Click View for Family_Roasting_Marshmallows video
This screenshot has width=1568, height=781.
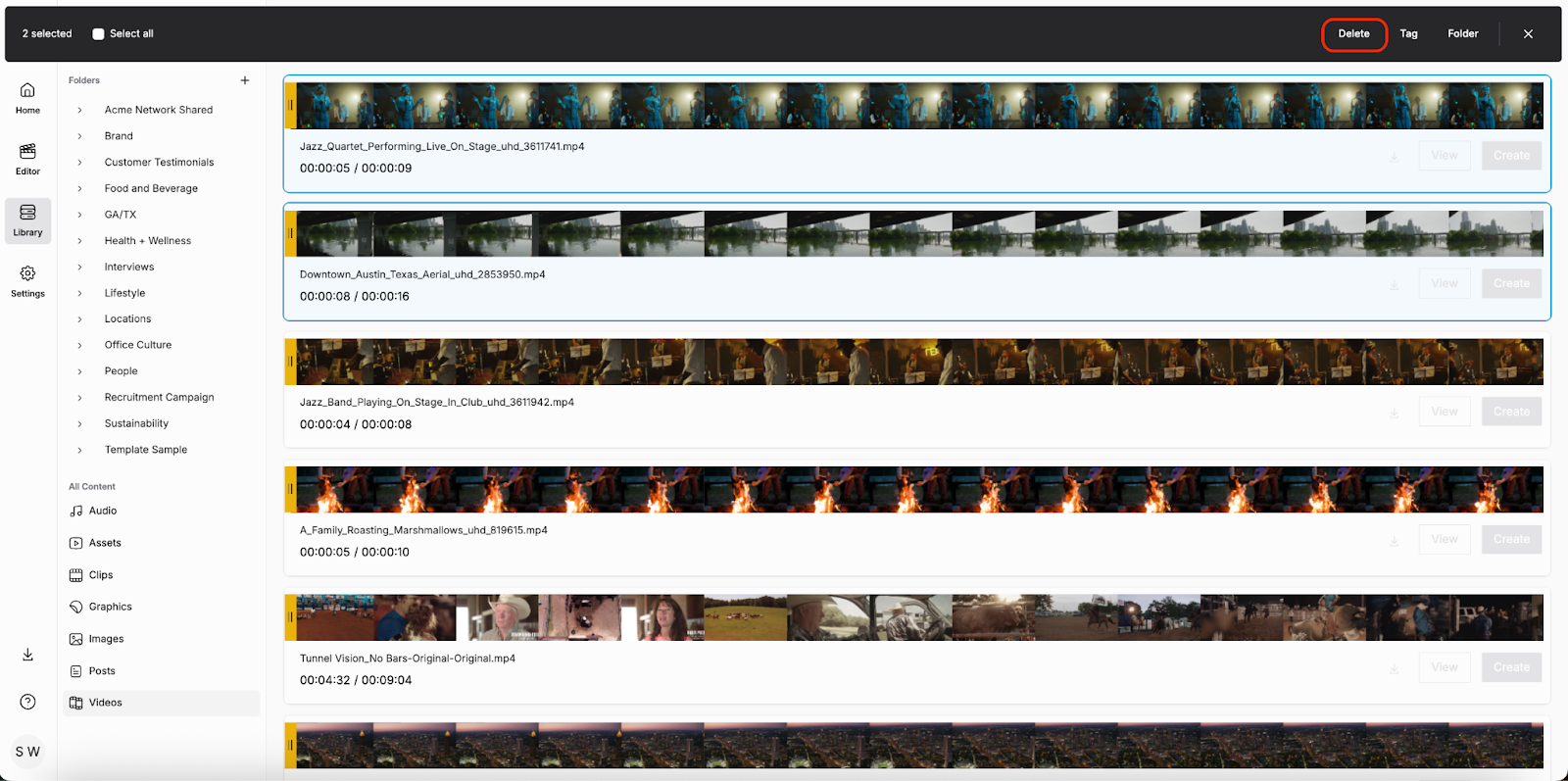1445,539
